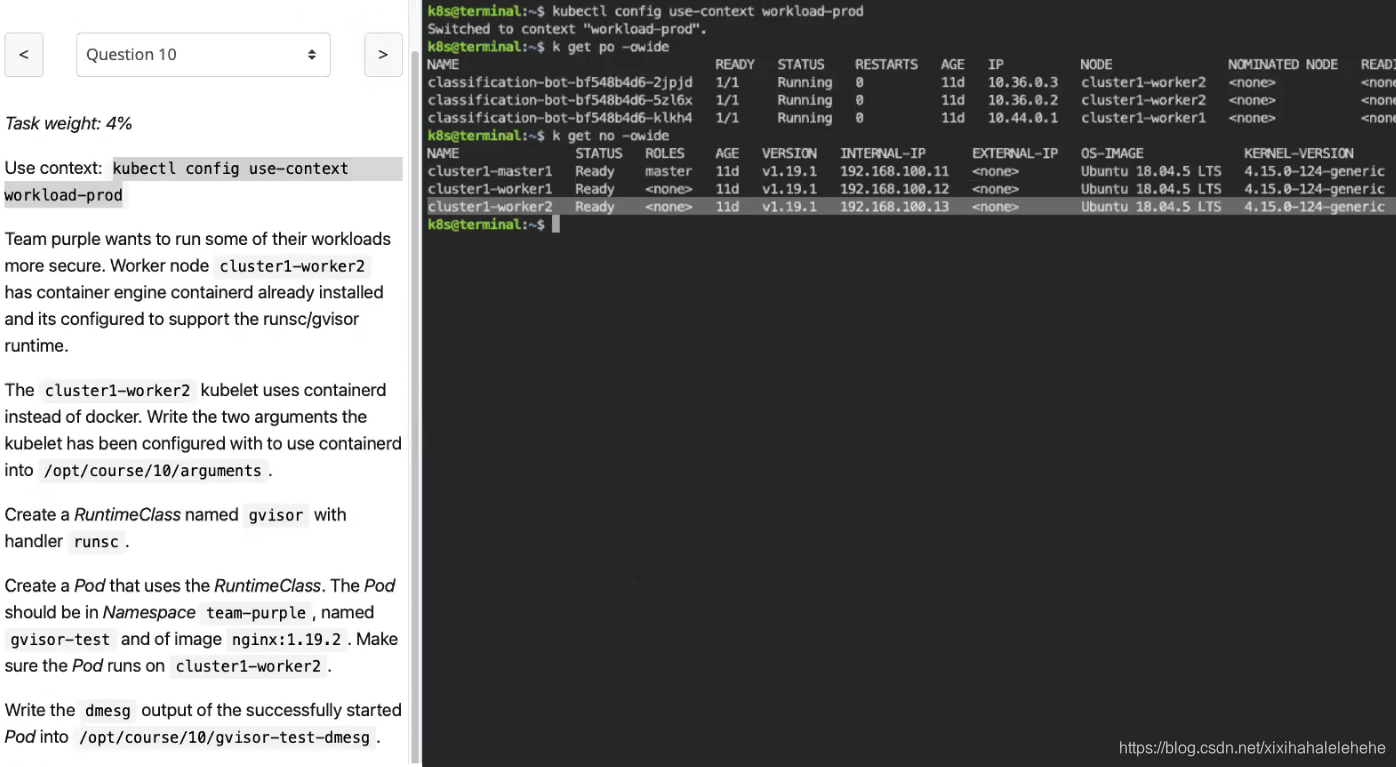The height and width of the screenshot is (767, 1396).
Task: Click the cluster1-master1 node name
Action: point(489,171)
